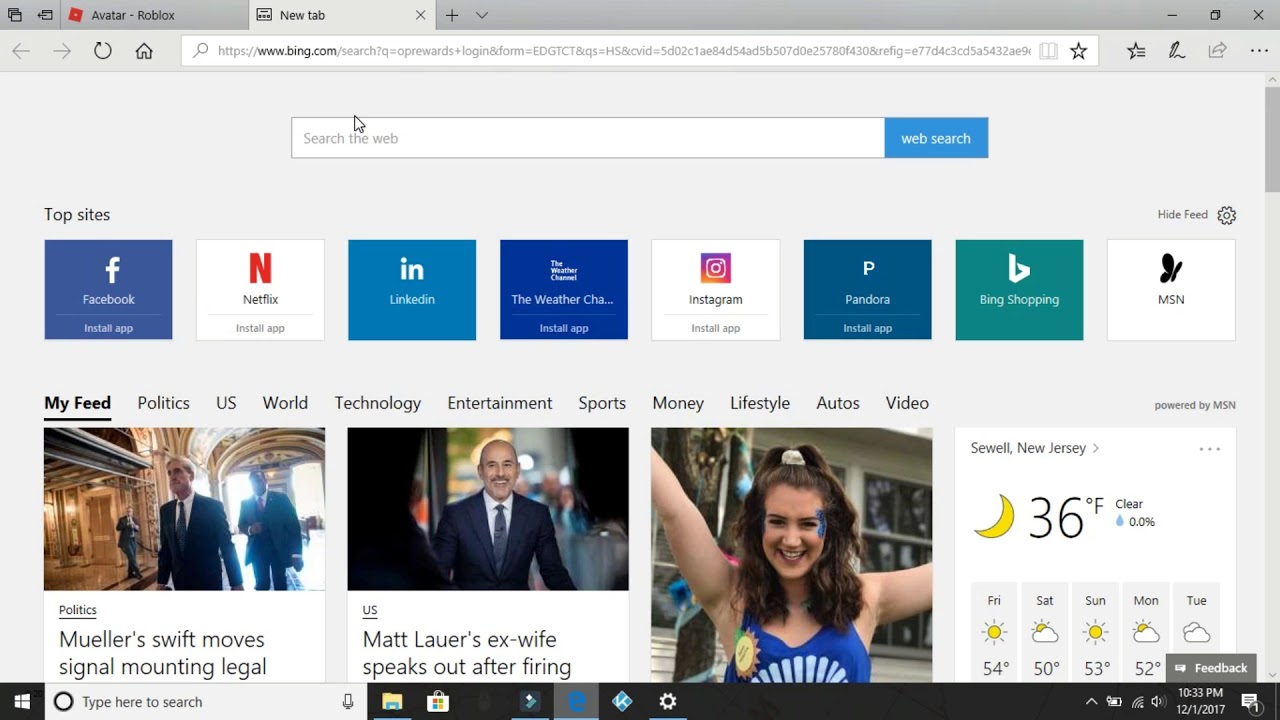This screenshot has width=1280, height=720.
Task: Switch to Avatar - Roblox tab
Action: point(155,15)
